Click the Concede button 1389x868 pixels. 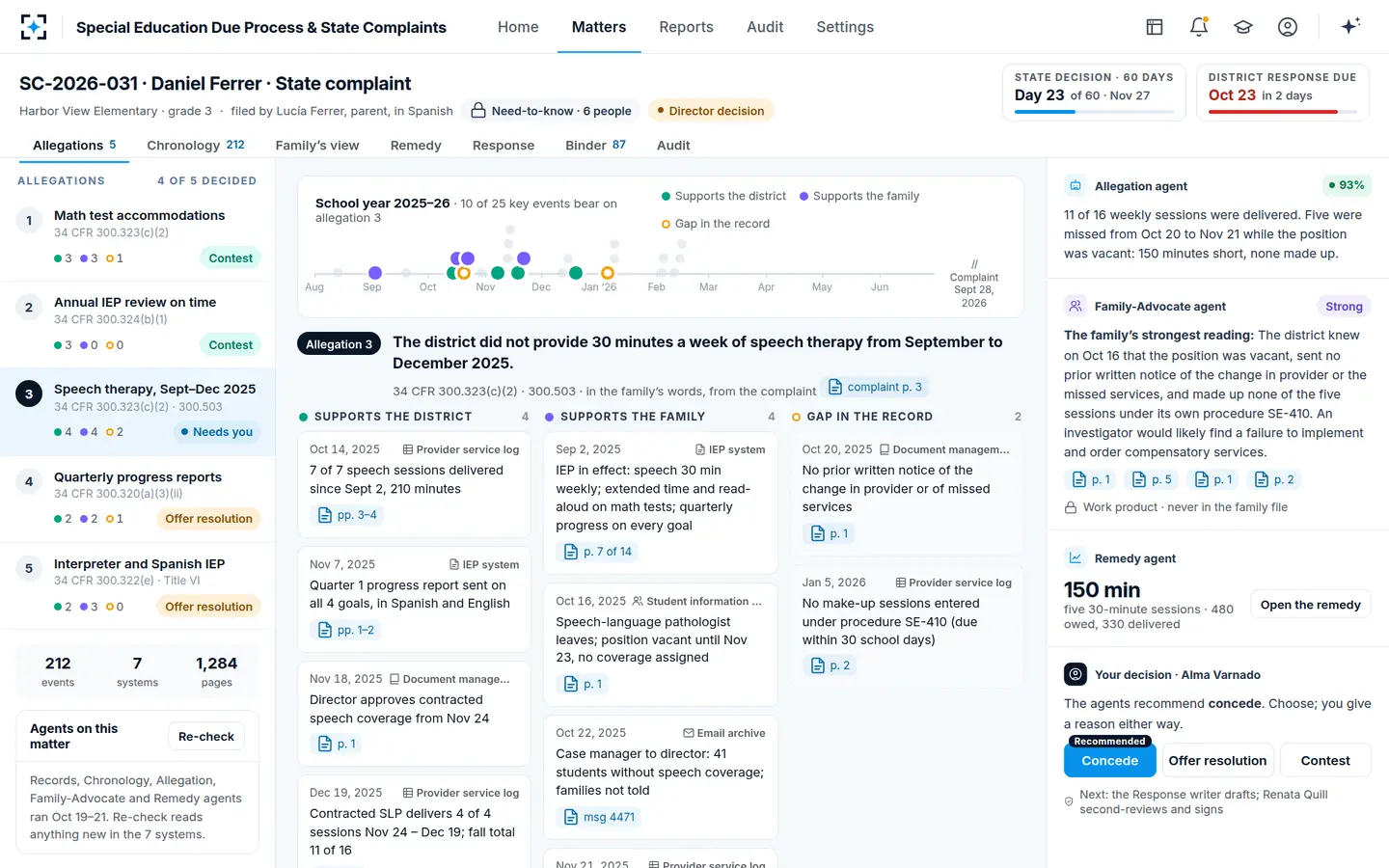[1110, 761]
